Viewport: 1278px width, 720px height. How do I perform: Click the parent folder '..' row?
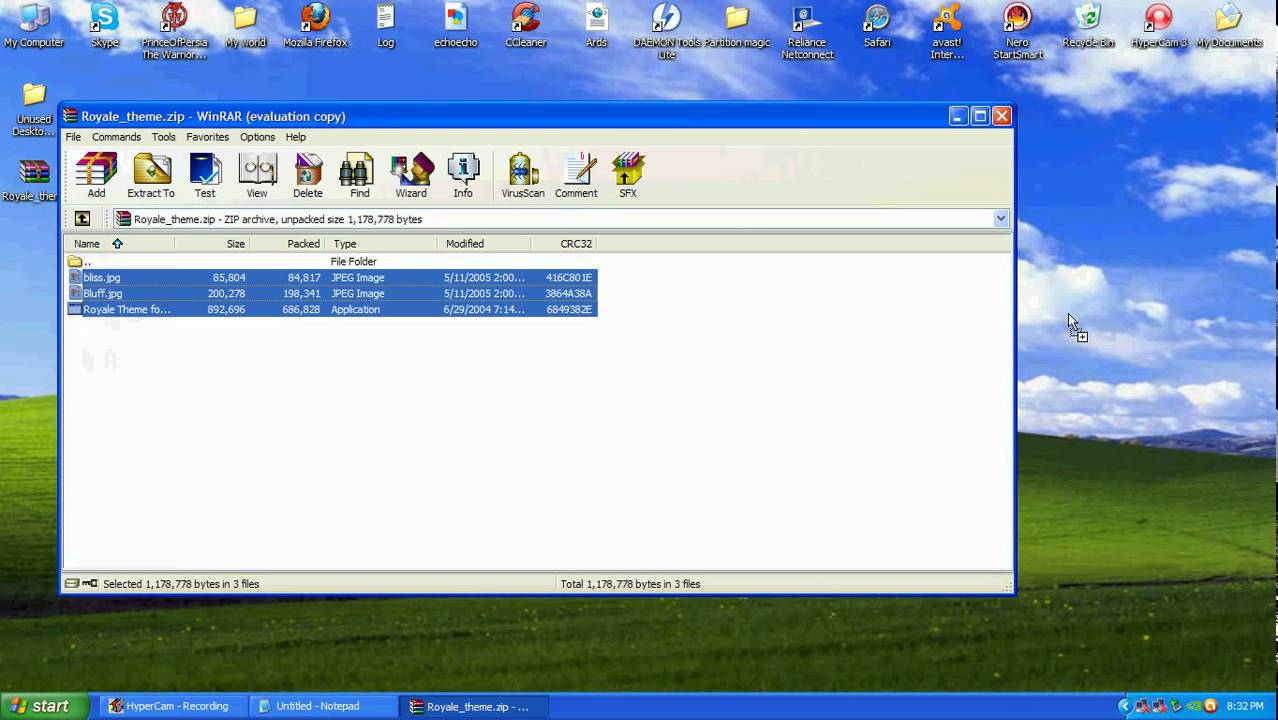coord(331,262)
